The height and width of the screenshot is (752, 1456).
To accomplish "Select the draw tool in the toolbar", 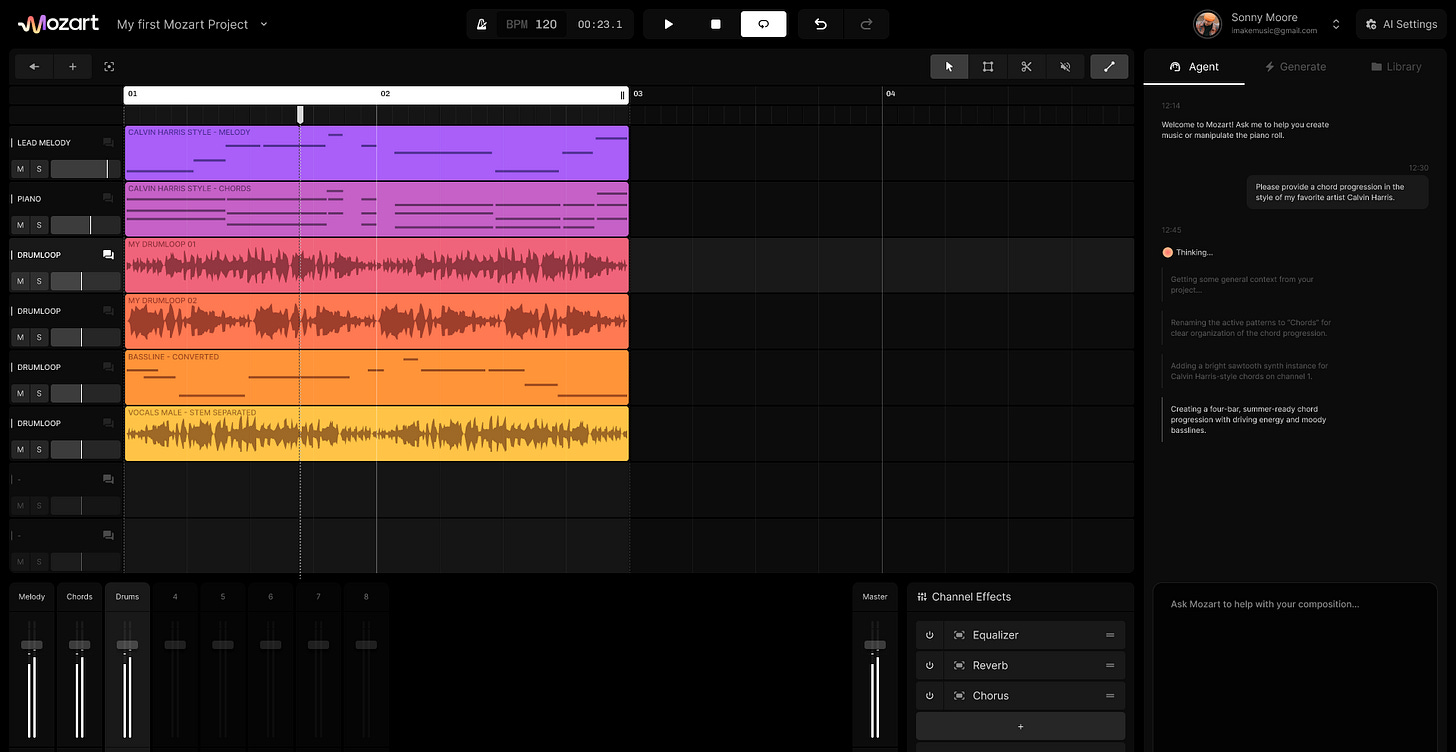I will 1109,66.
